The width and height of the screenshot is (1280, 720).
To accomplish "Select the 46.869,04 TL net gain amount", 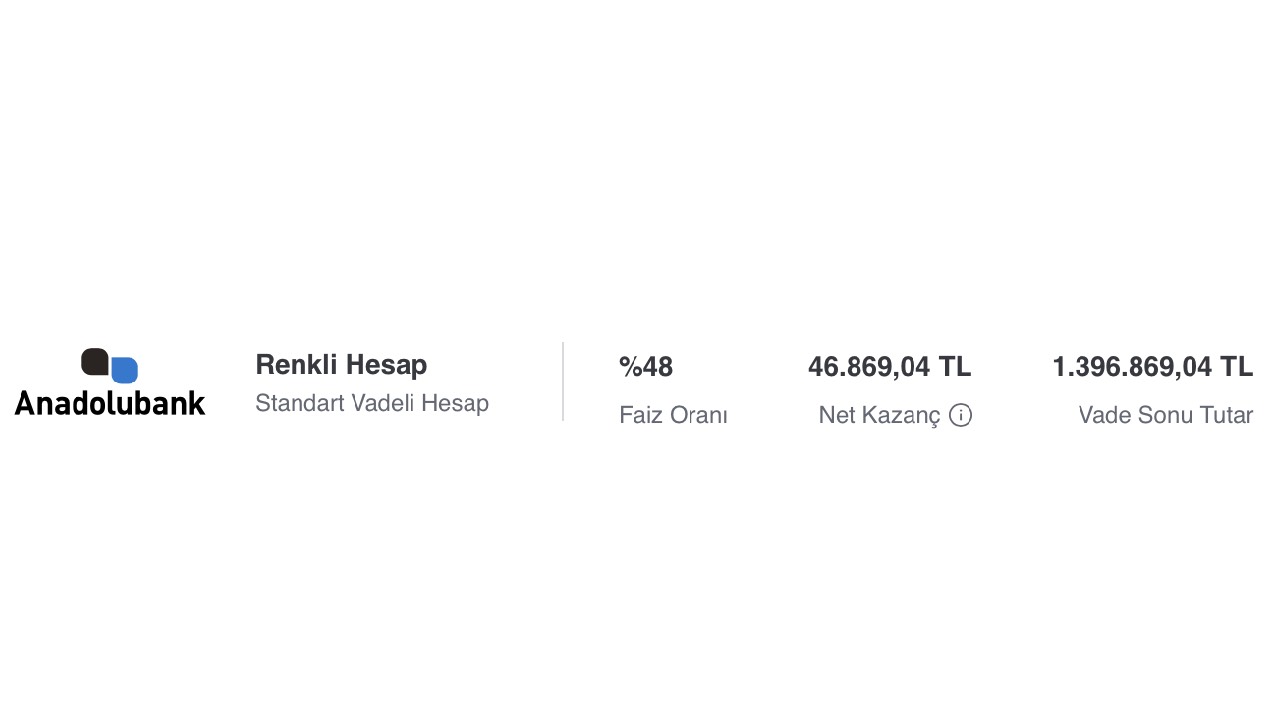I will coord(889,367).
